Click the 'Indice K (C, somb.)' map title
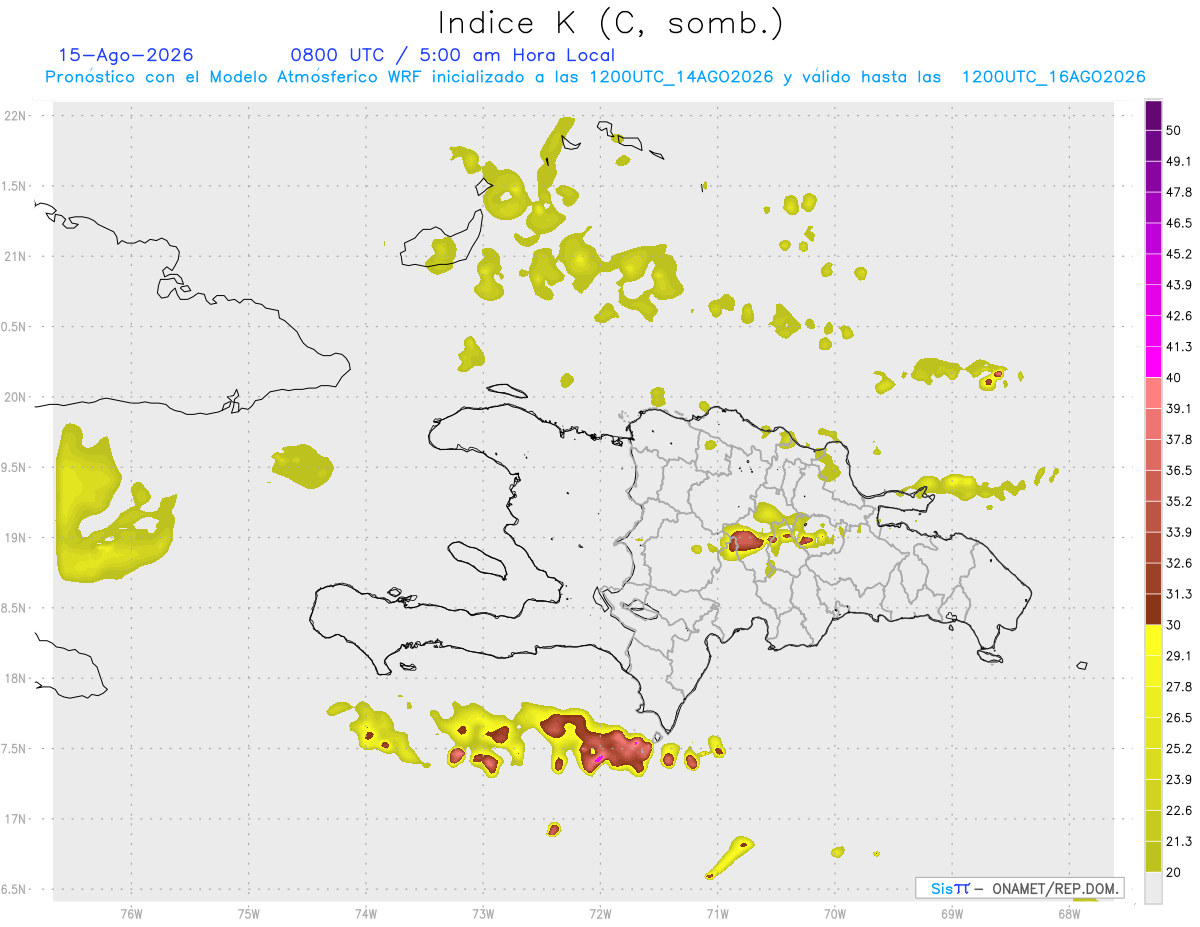Image resolution: width=1200 pixels, height=927 pixels. click(x=609, y=23)
